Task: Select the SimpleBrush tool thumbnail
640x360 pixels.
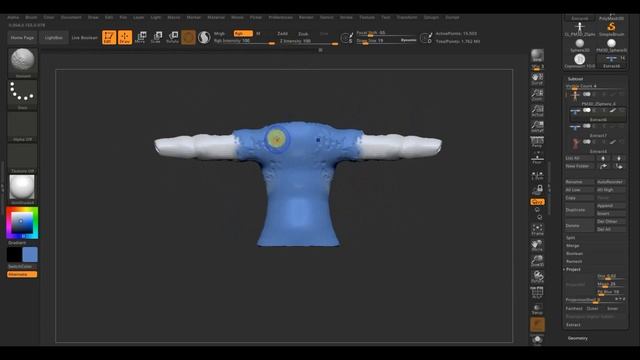Action: pos(611,29)
